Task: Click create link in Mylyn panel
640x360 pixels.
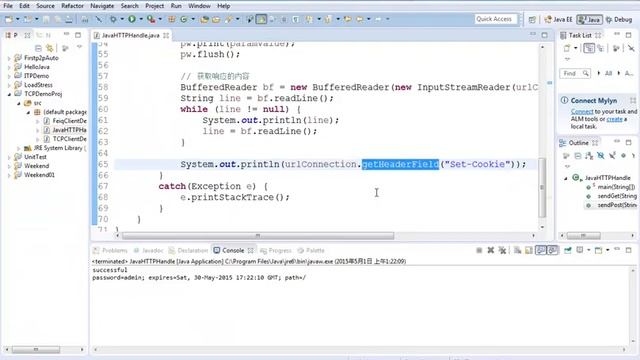Action: (x=614, y=119)
